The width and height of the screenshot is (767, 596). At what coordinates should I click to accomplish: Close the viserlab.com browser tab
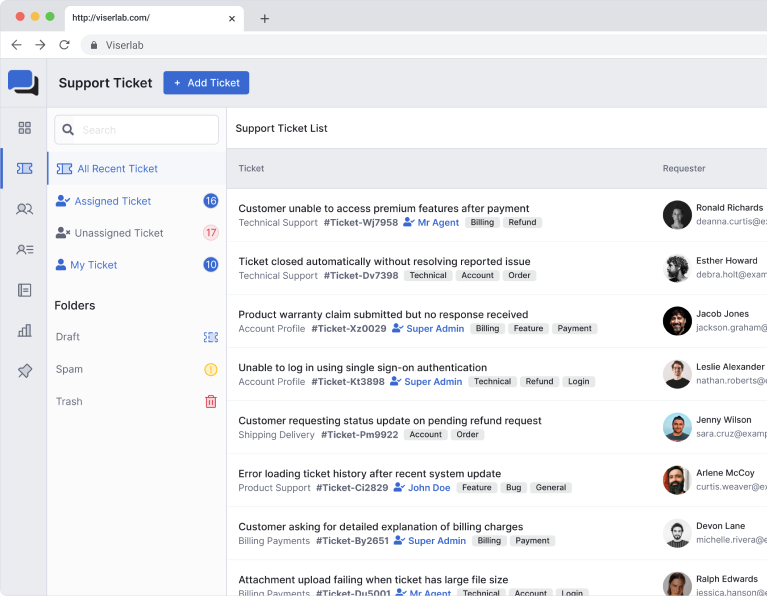pos(232,18)
